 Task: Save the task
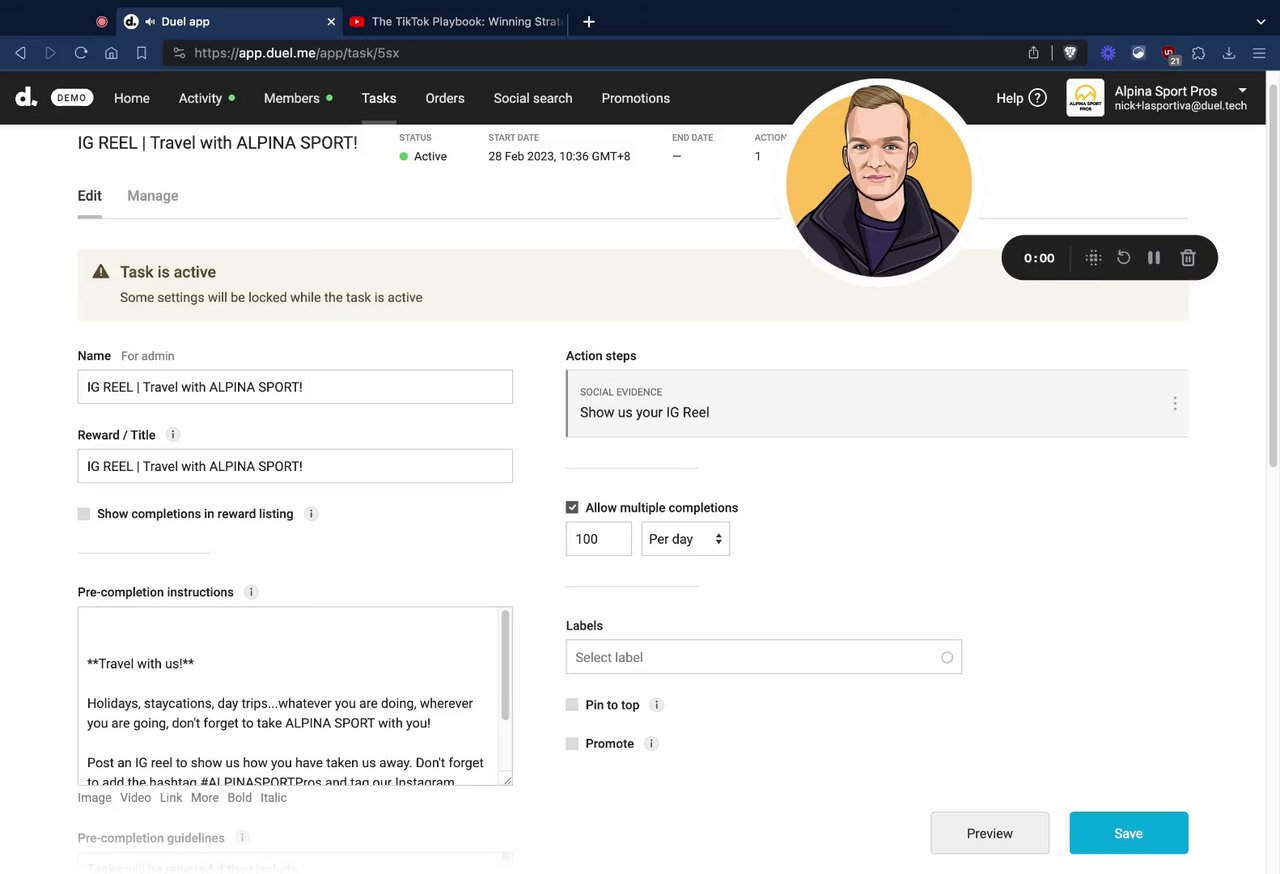pos(1129,833)
